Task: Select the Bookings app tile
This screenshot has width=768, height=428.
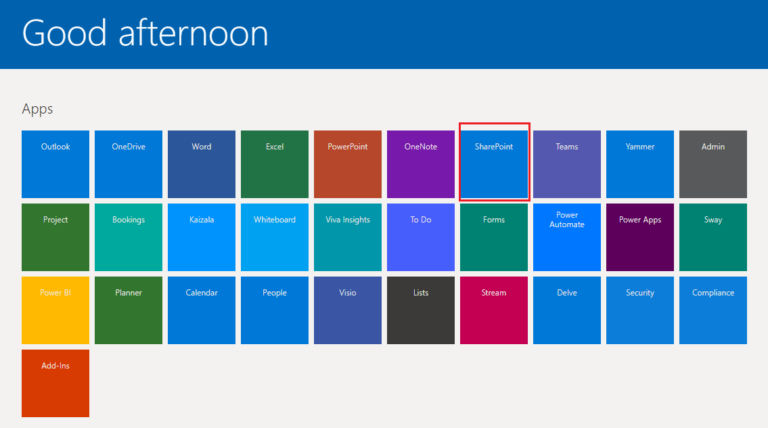Action: pos(128,237)
